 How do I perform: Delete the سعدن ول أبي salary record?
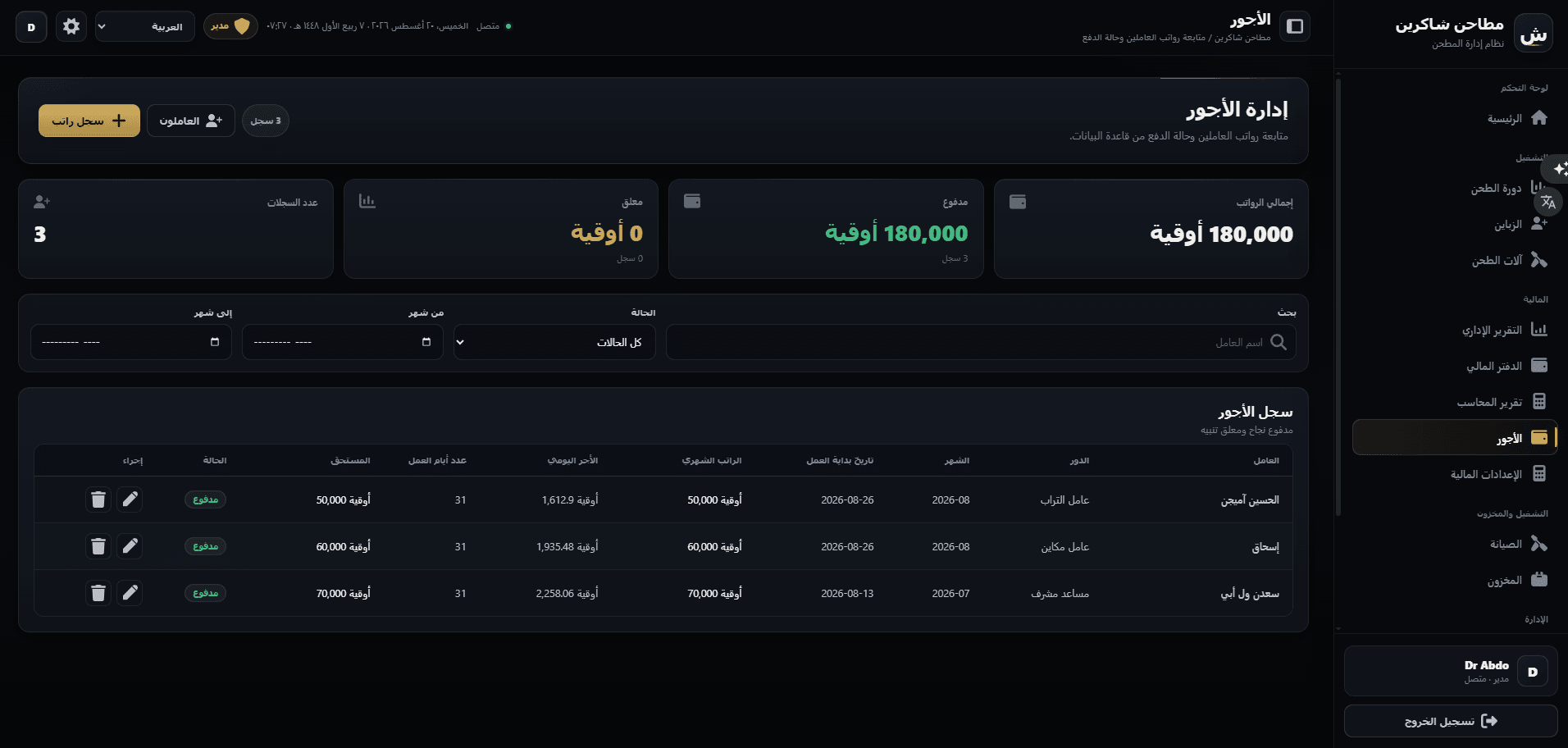click(x=98, y=593)
